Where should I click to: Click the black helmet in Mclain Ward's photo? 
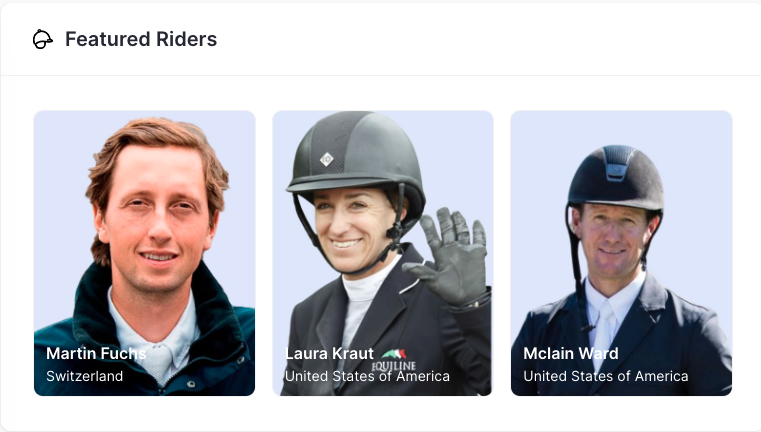[615, 177]
